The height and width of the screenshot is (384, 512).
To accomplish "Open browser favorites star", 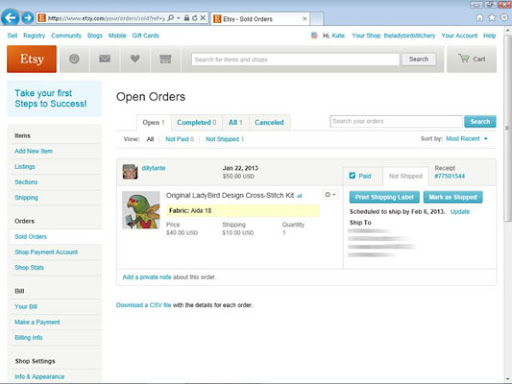I will point(492,18).
